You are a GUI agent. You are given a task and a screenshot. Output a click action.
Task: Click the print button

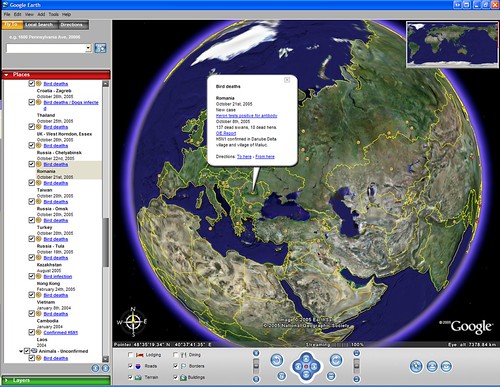432,366
